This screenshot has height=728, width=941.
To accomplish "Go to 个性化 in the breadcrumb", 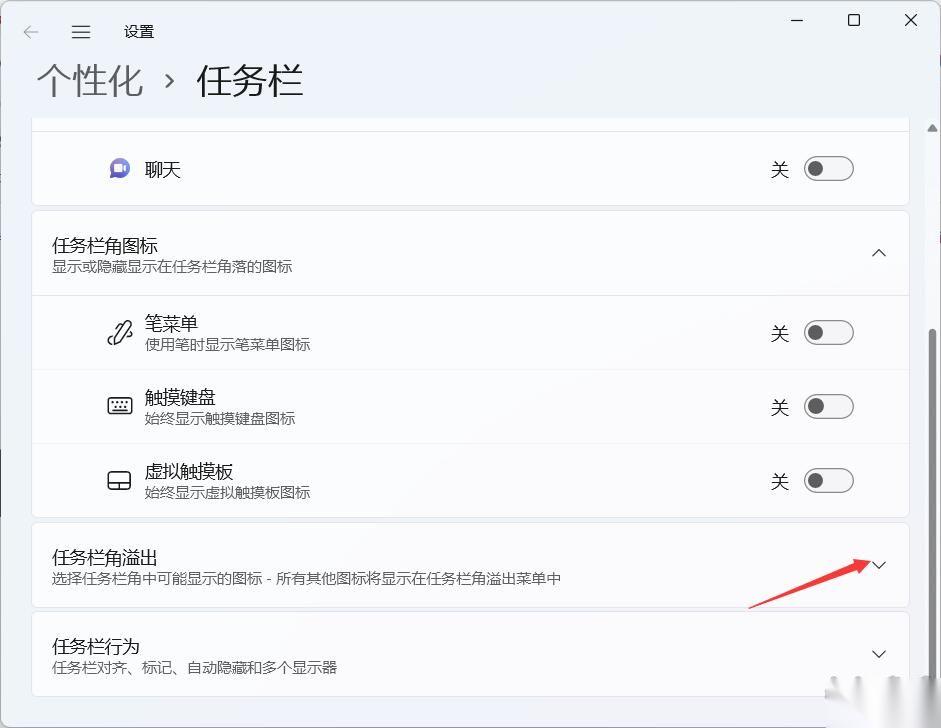I will pyautogui.click(x=90, y=81).
